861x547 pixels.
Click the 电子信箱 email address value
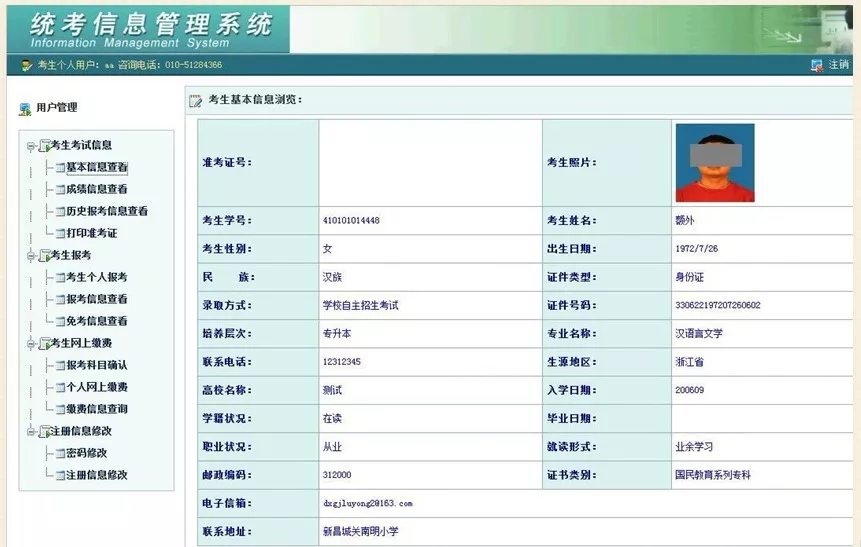tap(367, 503)
